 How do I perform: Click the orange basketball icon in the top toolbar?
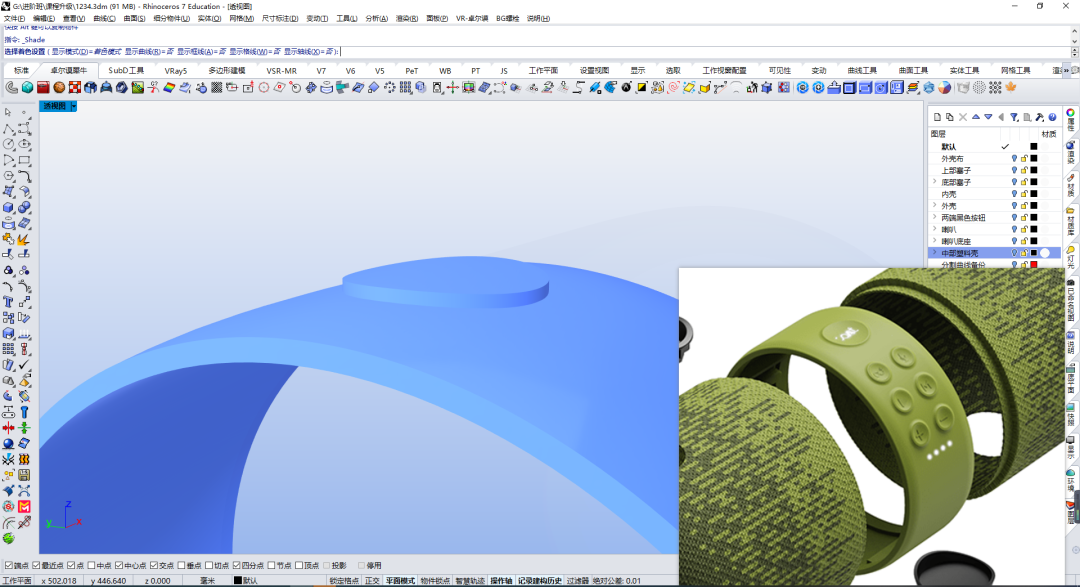(59, 87)
